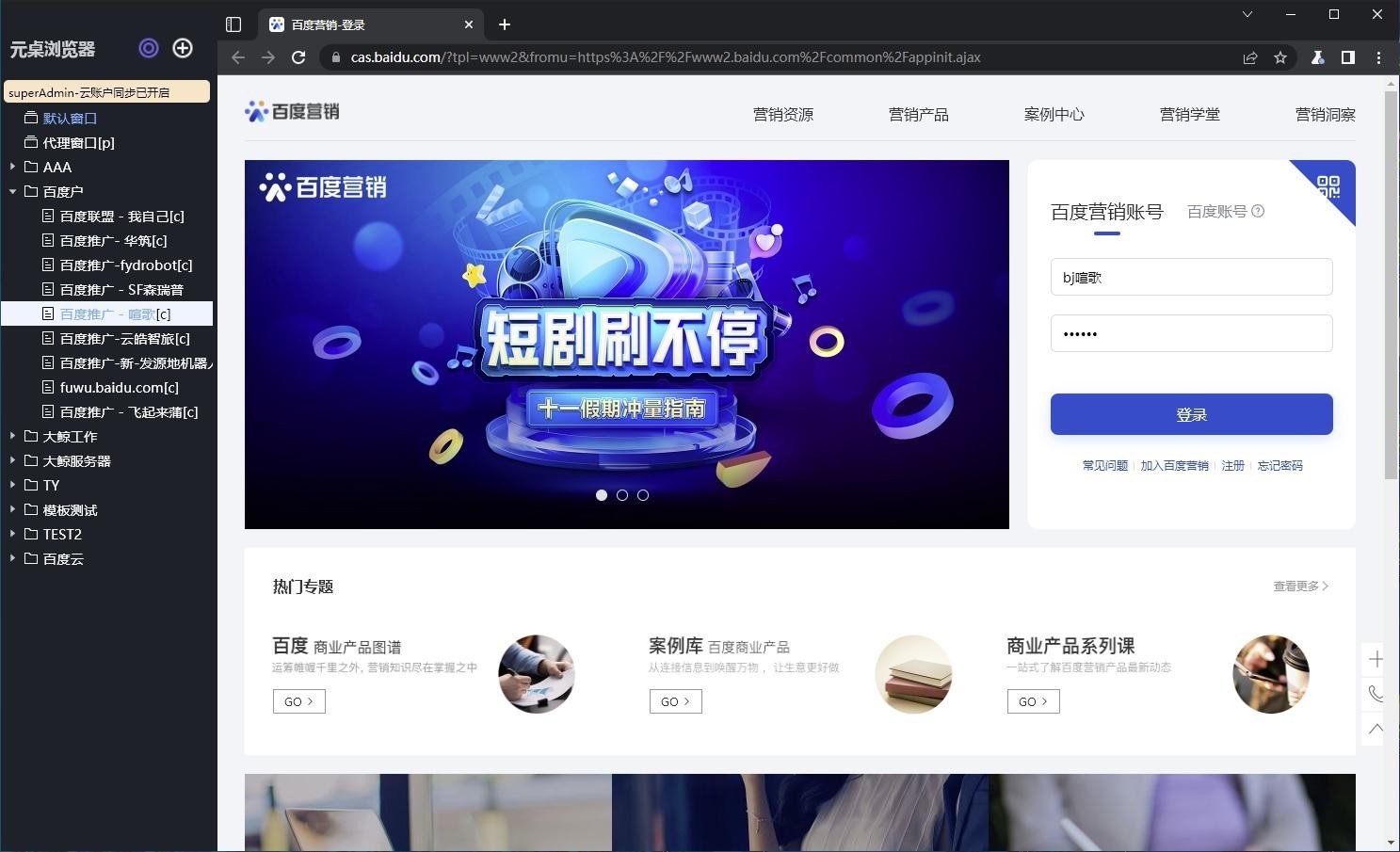The height and width of the screenshot is (852, 1400).
Task: Show help for 百度账号 tab
Action: coord(1258,211)
